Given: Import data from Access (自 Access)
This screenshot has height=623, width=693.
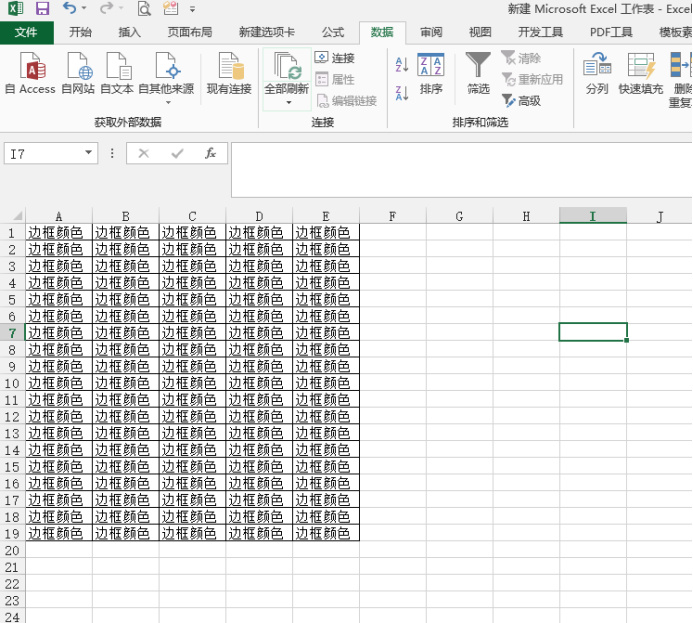Looking at the screenshot, I should tap(30, 73).
